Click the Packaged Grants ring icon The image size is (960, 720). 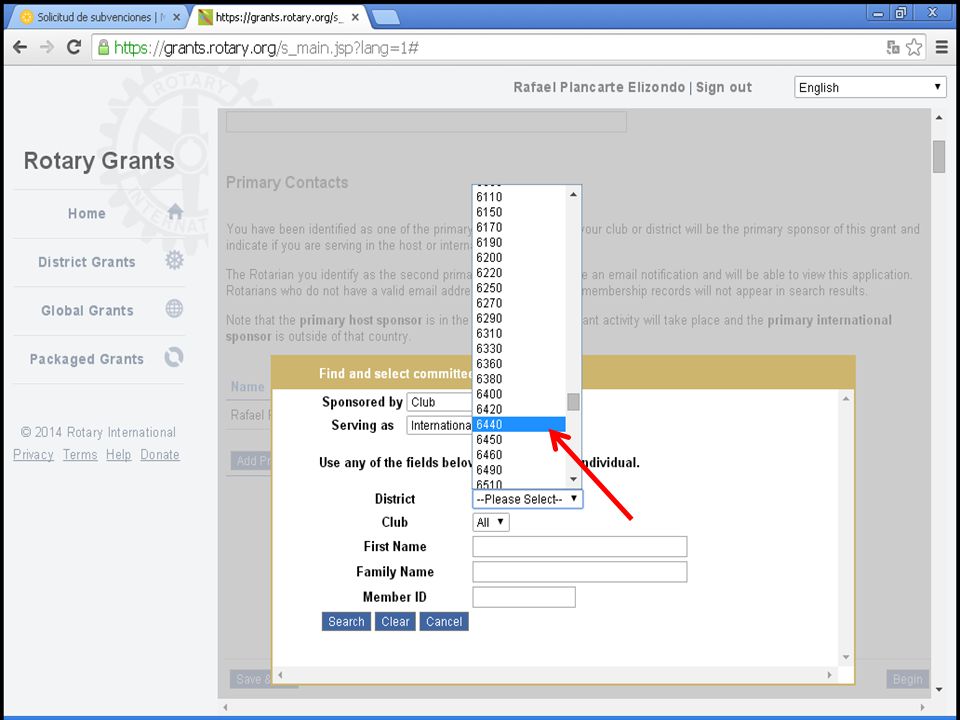[x=174, y=357]
